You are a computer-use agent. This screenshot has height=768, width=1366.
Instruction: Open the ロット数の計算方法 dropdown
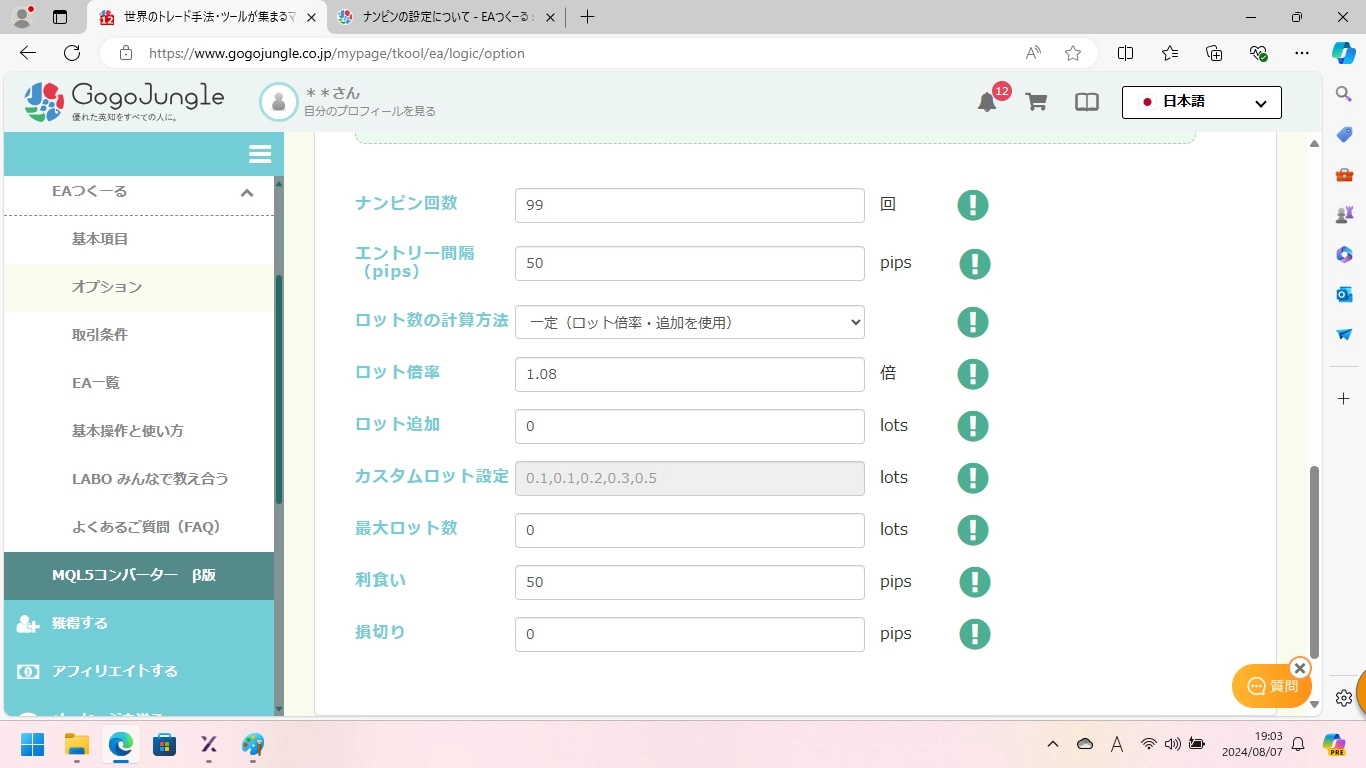coord(689,322)
